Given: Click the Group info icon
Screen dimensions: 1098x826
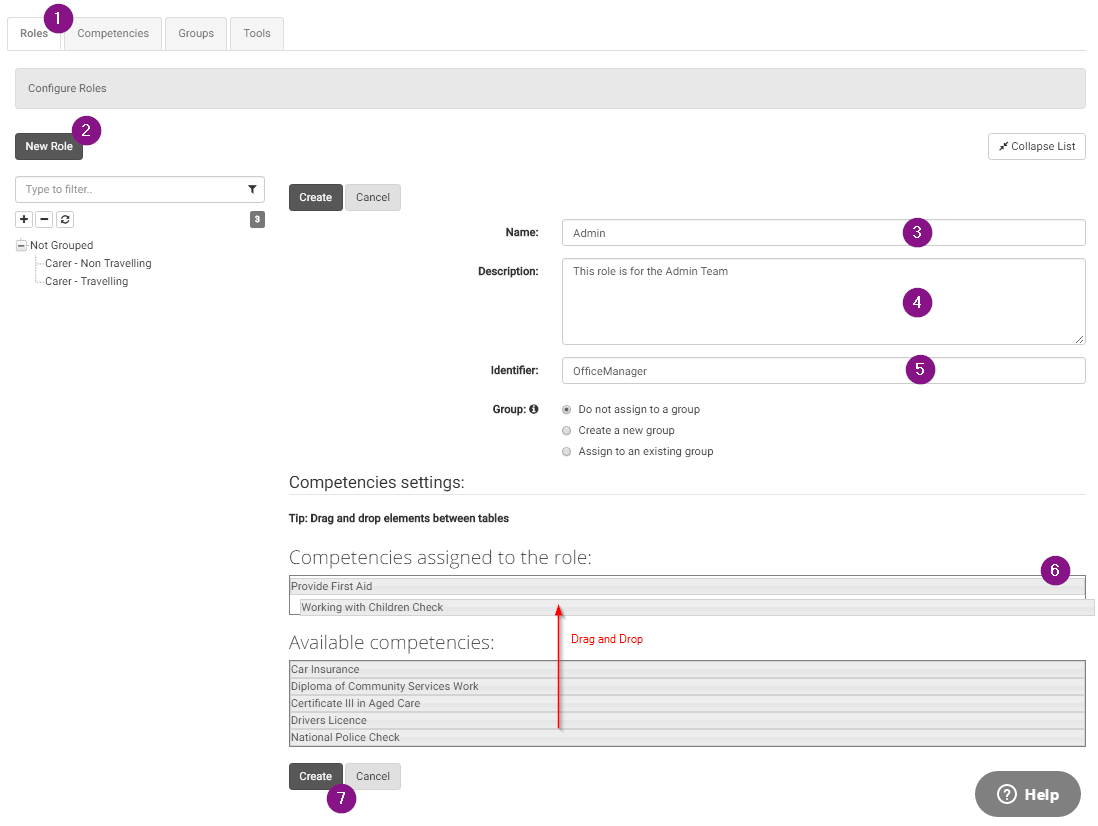Looking at the screenshot, I should tap(534, 409).
